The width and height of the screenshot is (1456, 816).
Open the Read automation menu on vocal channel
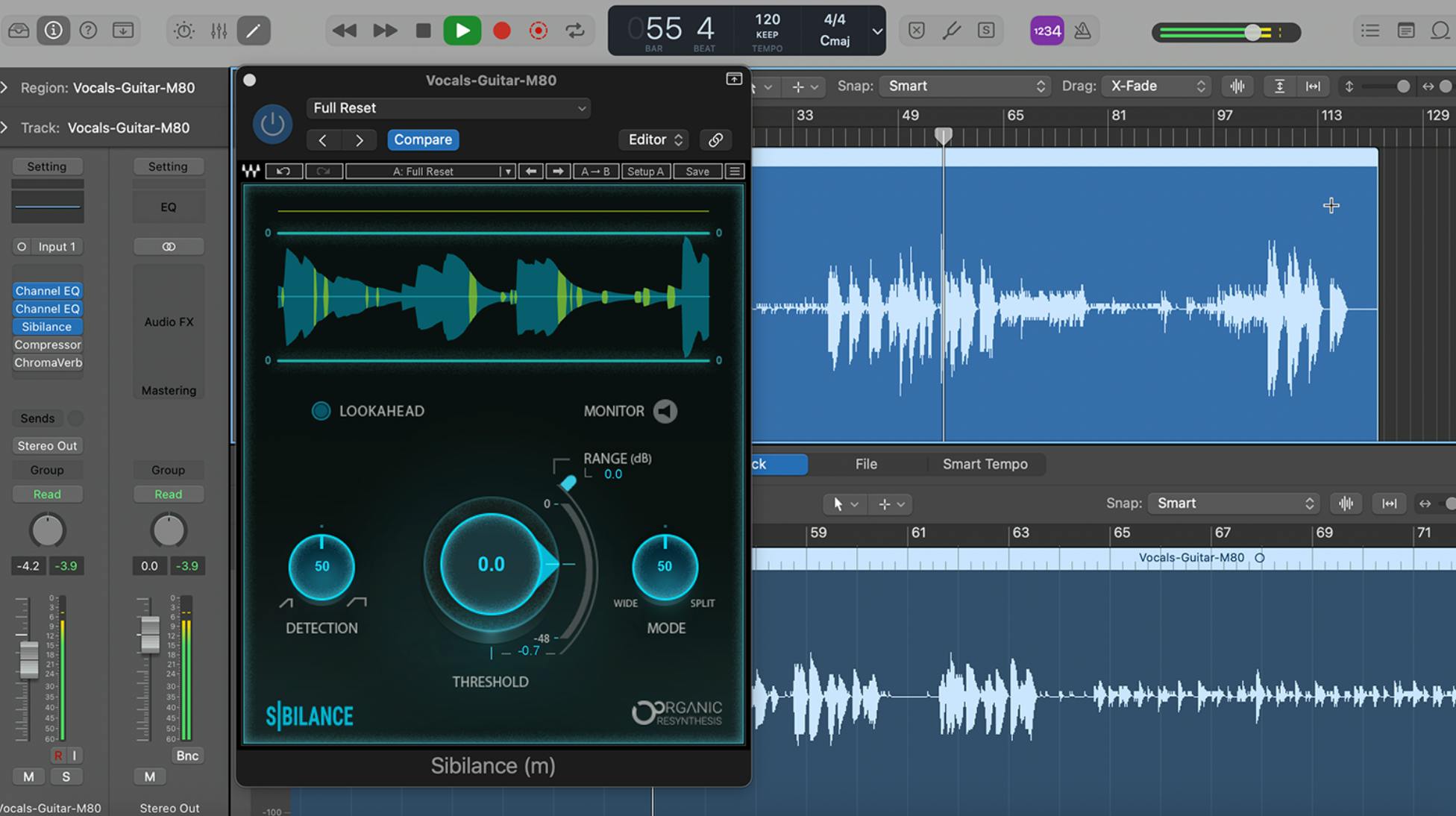click(47, 495)
